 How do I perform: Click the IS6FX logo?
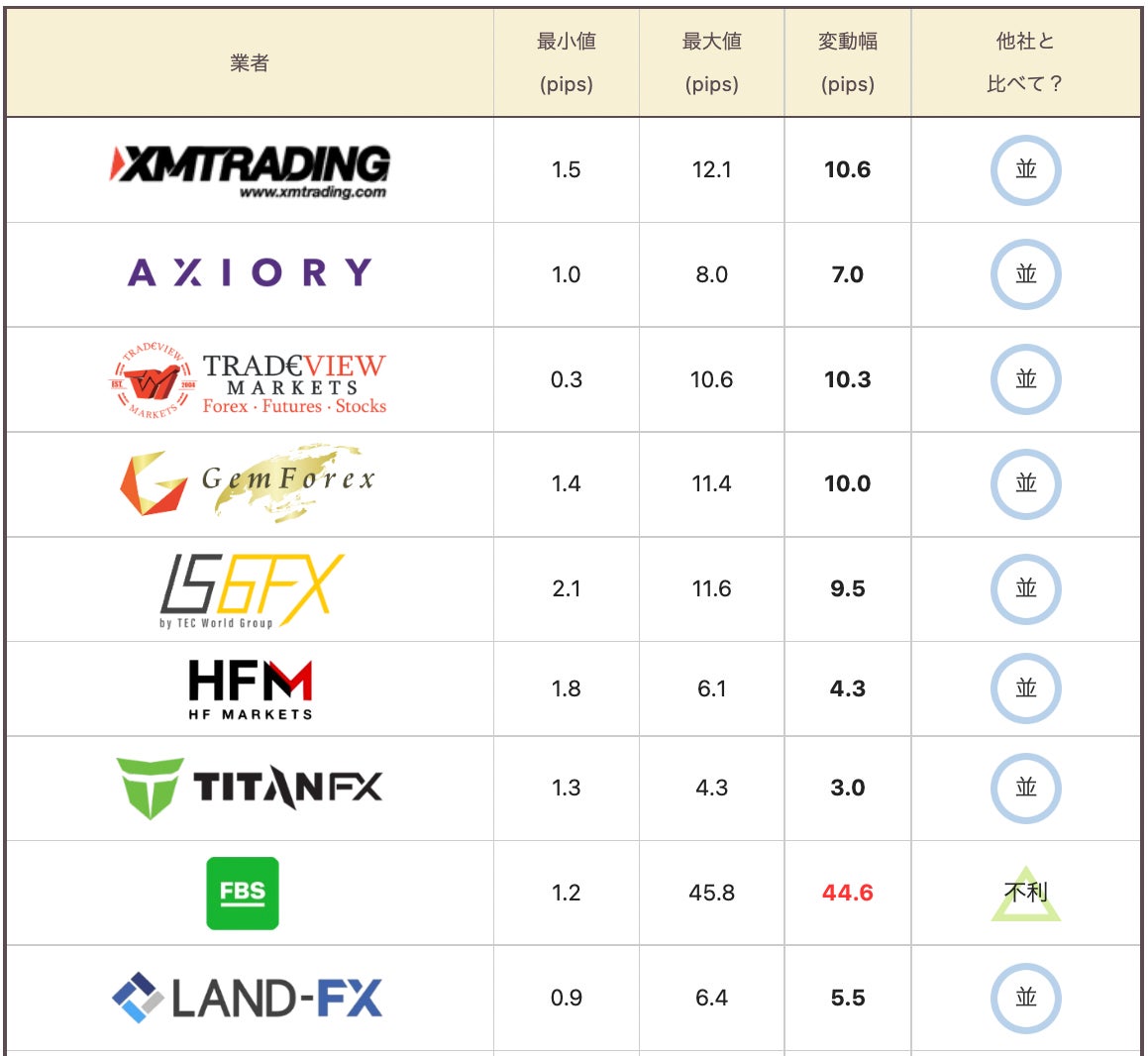[x=252, y=590]
